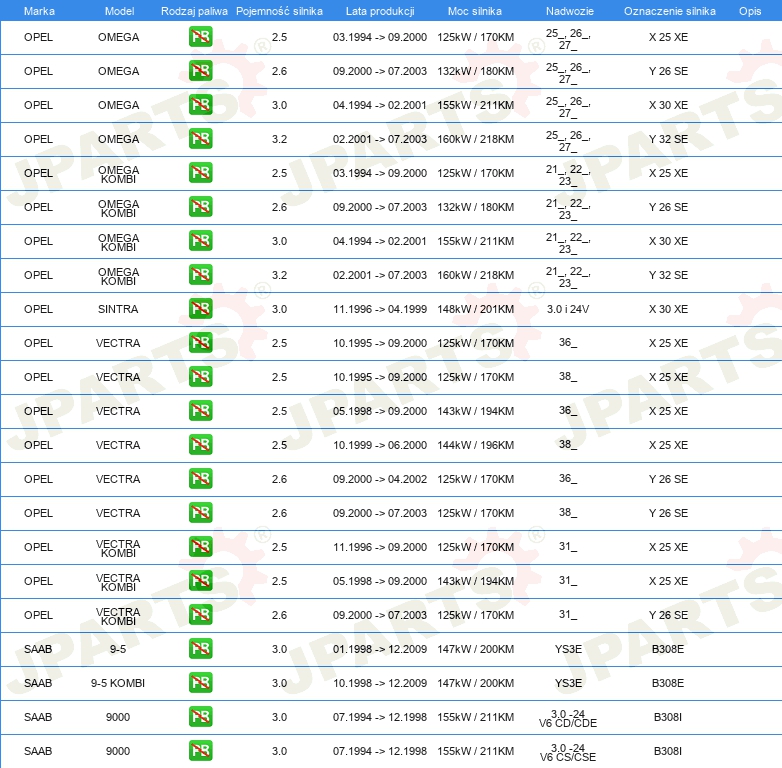Click the 'Nadwozie' column header
Viewport: 782px width, 768px height.
570,11
